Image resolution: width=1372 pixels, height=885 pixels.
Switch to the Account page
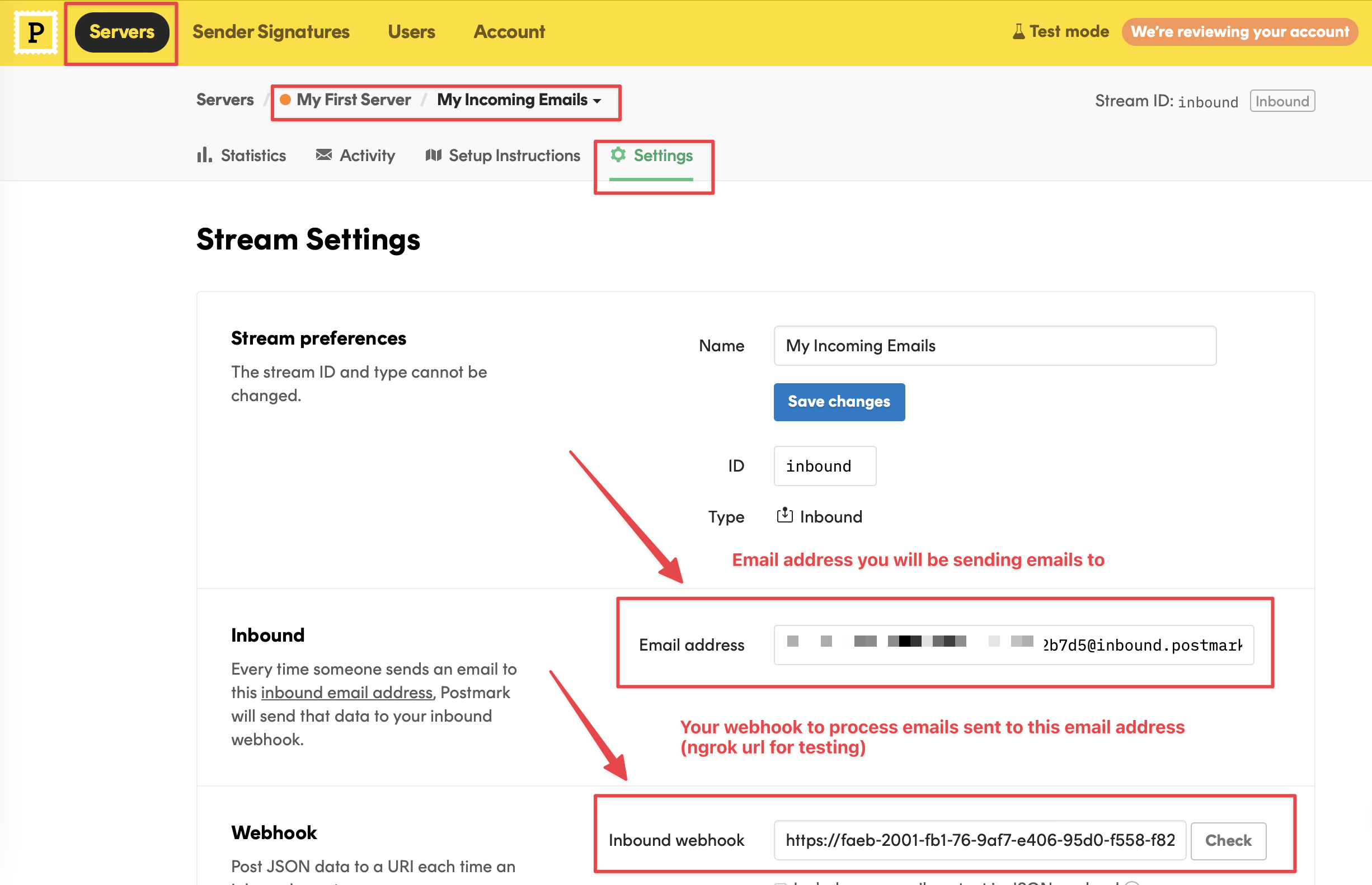coord(509,32)
